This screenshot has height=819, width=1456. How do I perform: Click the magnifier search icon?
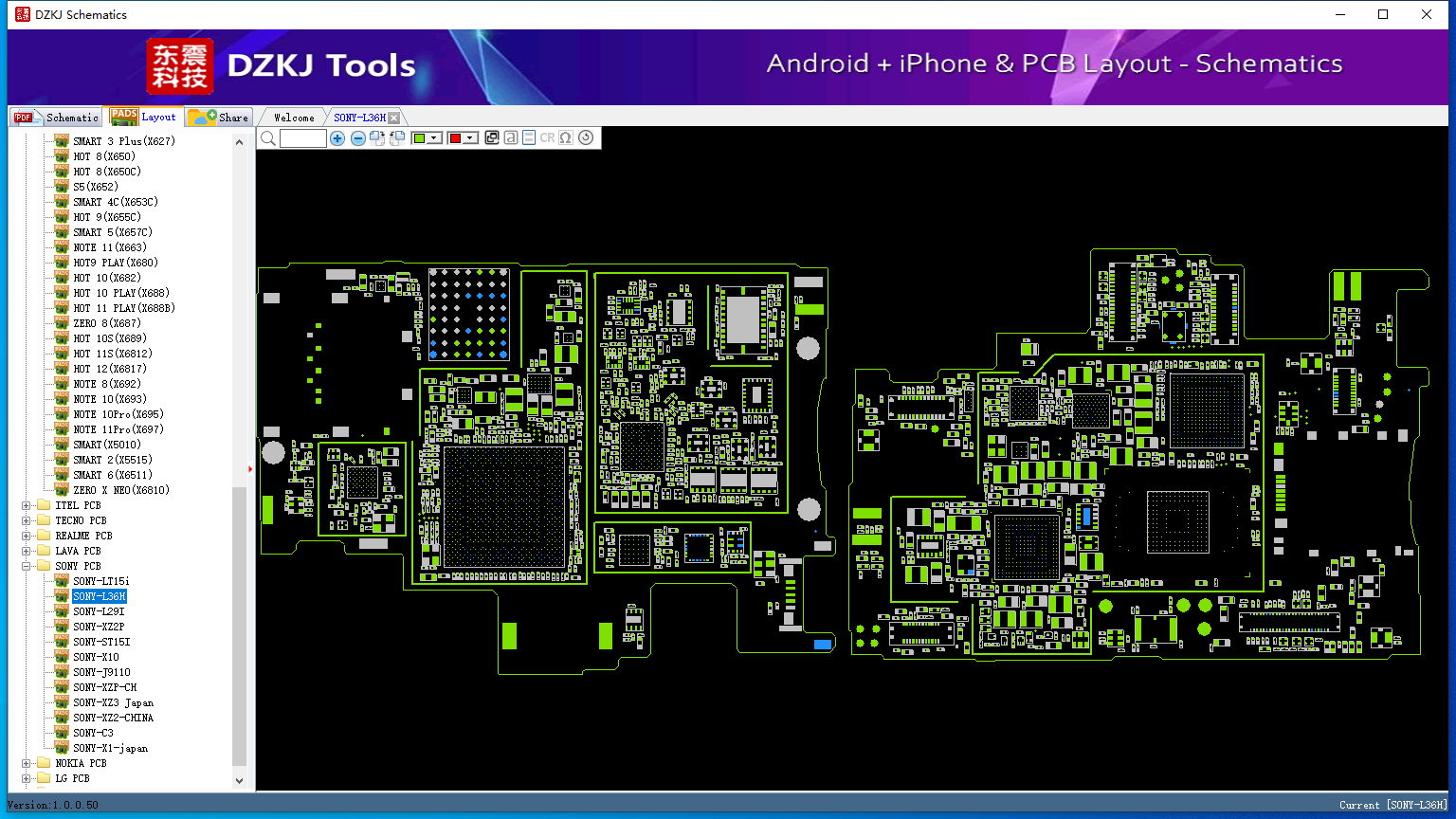(x=268, y=138)
